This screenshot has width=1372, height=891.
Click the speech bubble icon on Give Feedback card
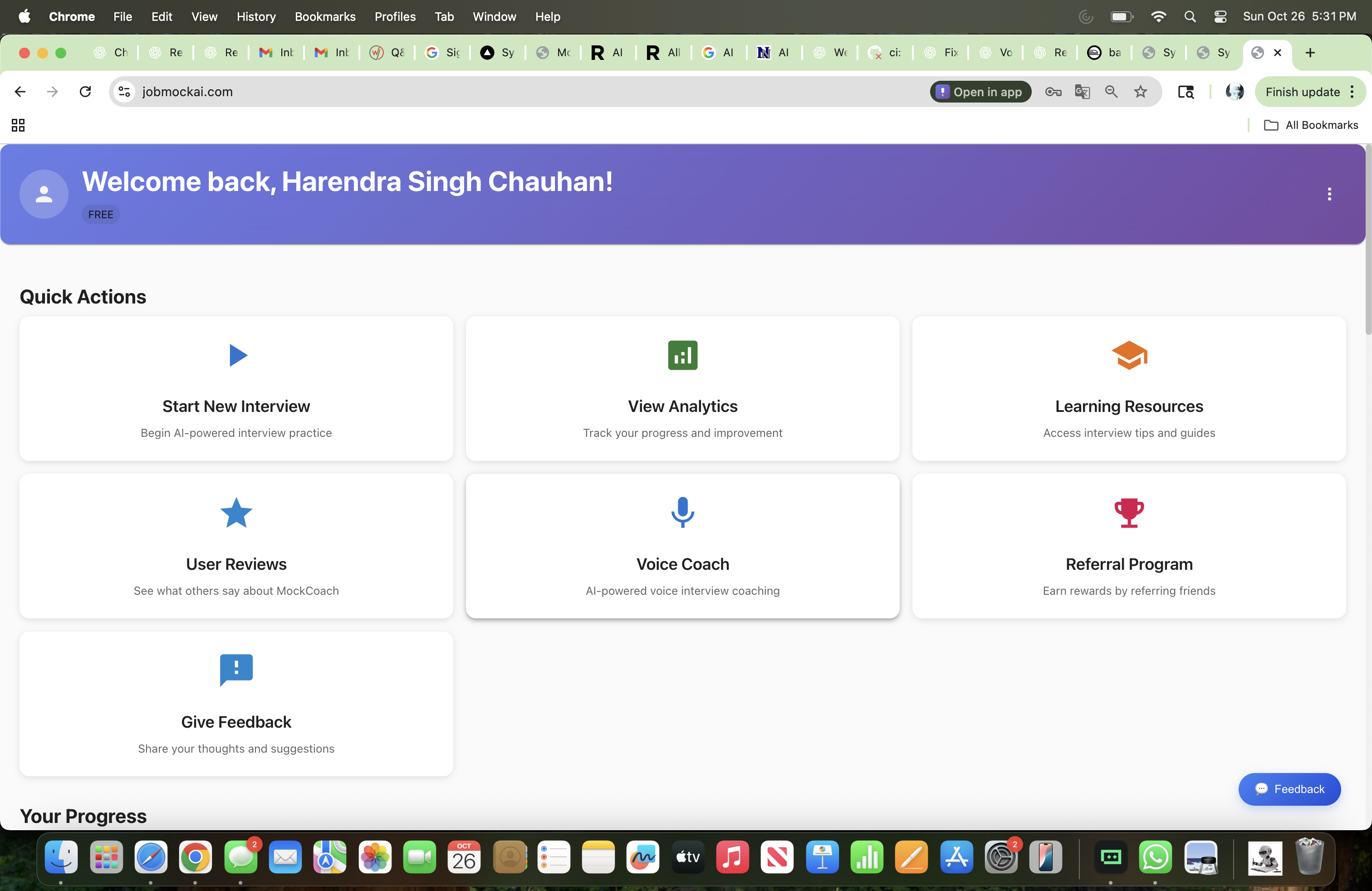pyautogui.click(x=236, y=670)
